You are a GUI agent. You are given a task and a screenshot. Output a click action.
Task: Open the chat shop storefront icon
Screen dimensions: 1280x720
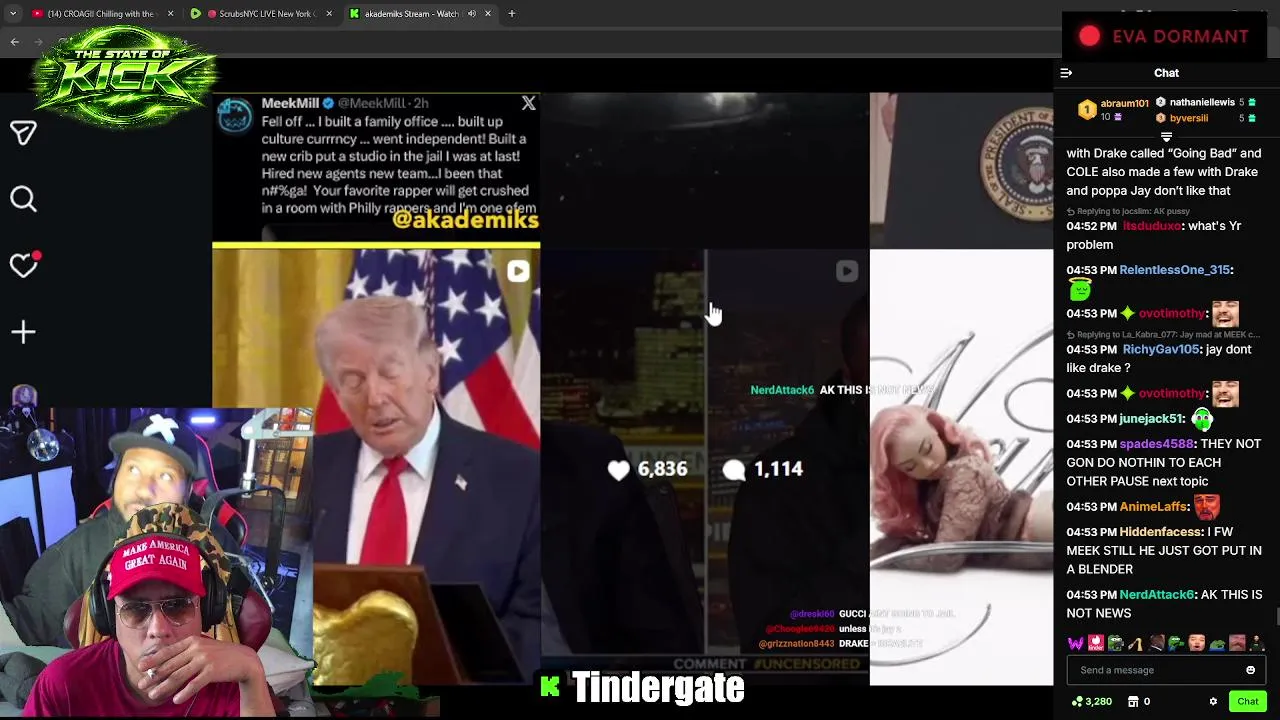(1133, 702)
